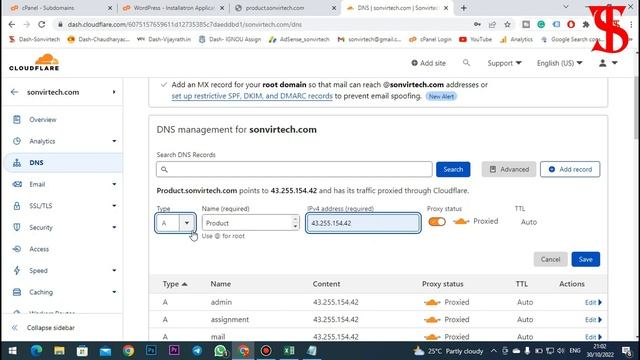Expand the Security submenu arrow
Image resolution: width=640 pixels, height=360 pixels.
(x=114, y=227)
